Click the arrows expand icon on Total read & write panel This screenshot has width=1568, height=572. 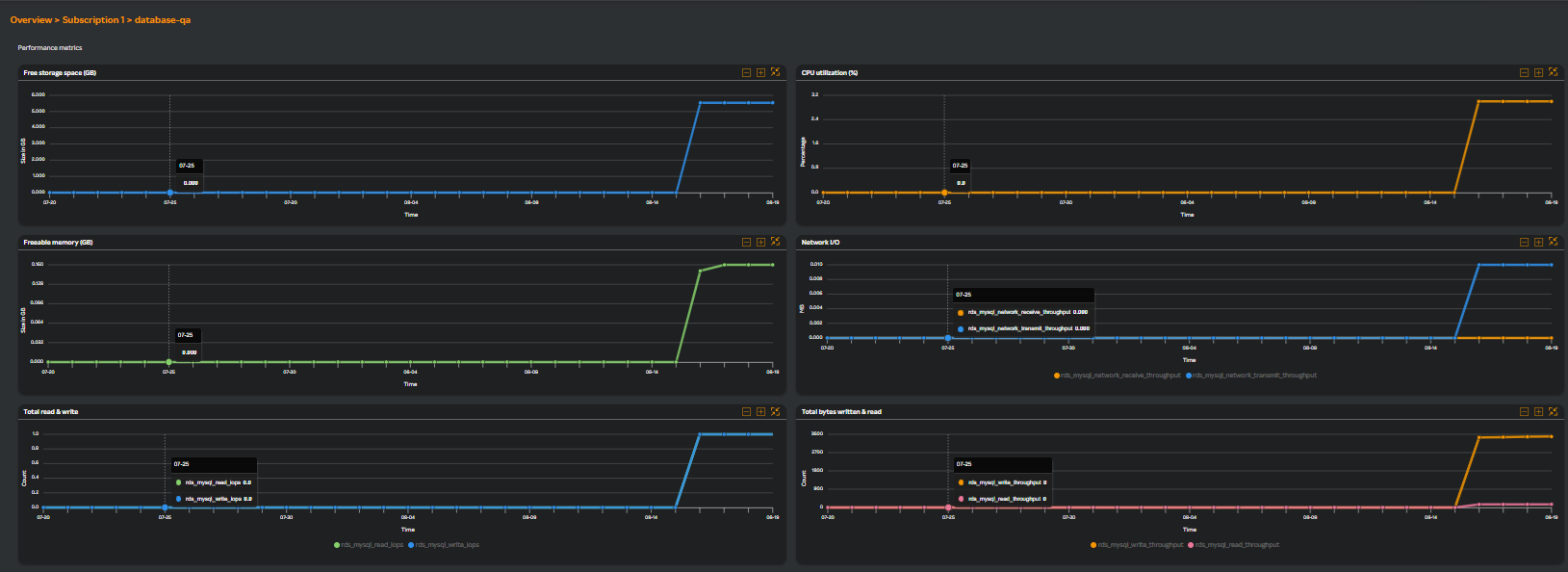click(775, 411)
